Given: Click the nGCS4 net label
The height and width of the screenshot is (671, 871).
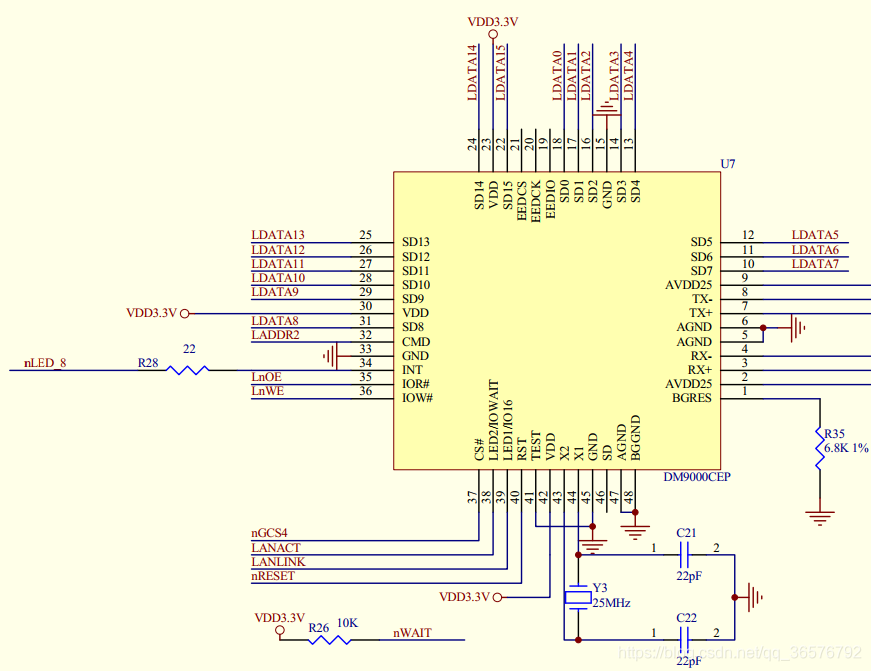Looking at the screenshot, I should tap(269, 533).
